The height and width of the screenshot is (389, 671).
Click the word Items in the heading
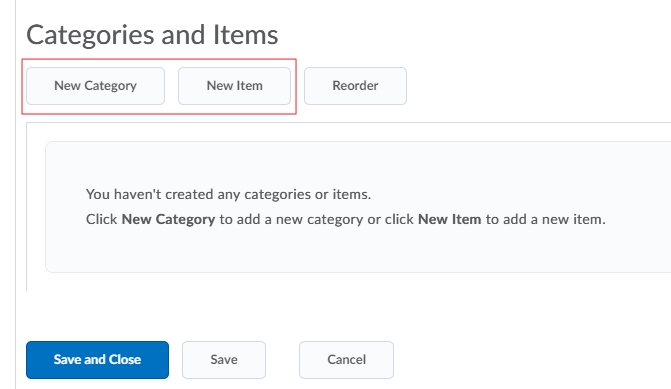click(246, 35)
